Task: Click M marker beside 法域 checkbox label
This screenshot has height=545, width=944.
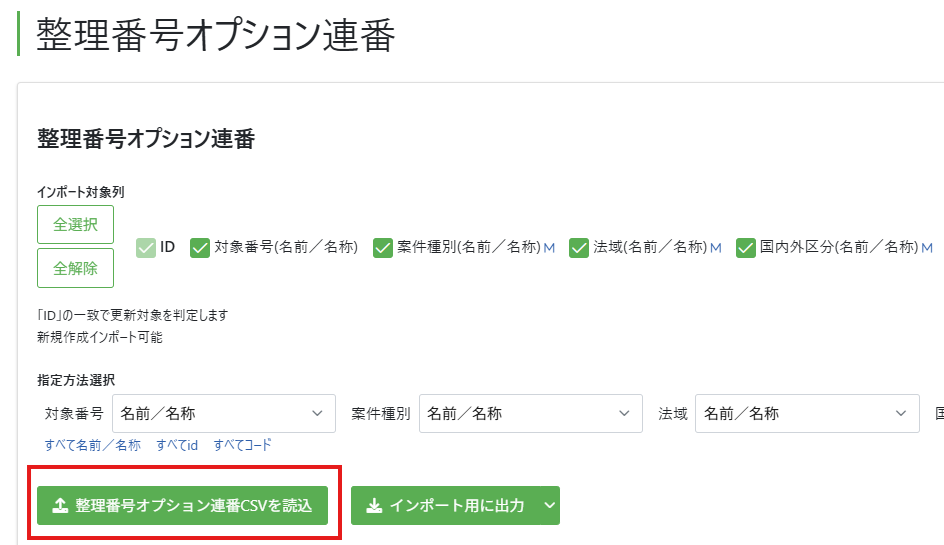Action: (x=716, y=248)
